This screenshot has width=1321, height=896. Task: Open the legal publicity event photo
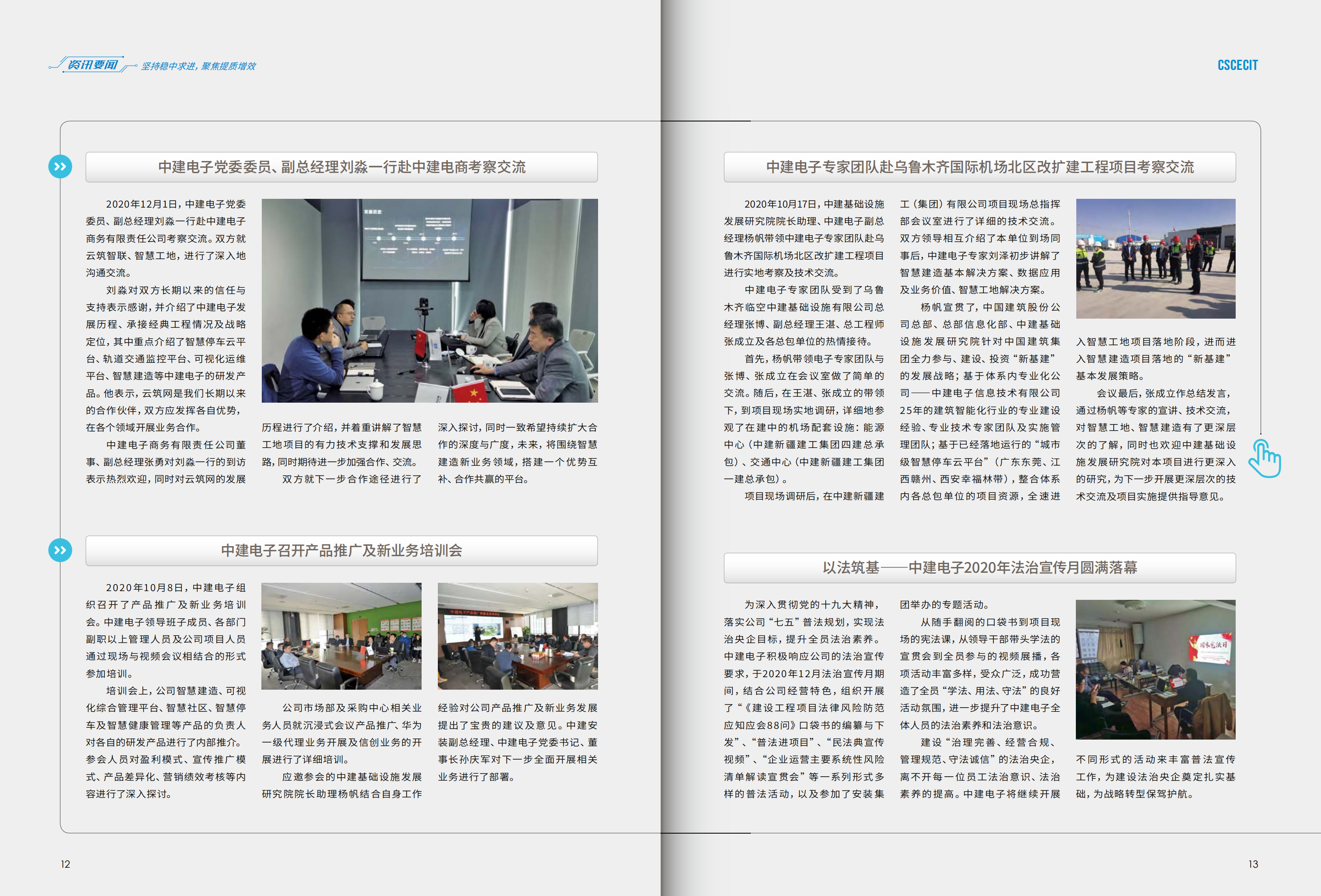tap(1156, 669)
